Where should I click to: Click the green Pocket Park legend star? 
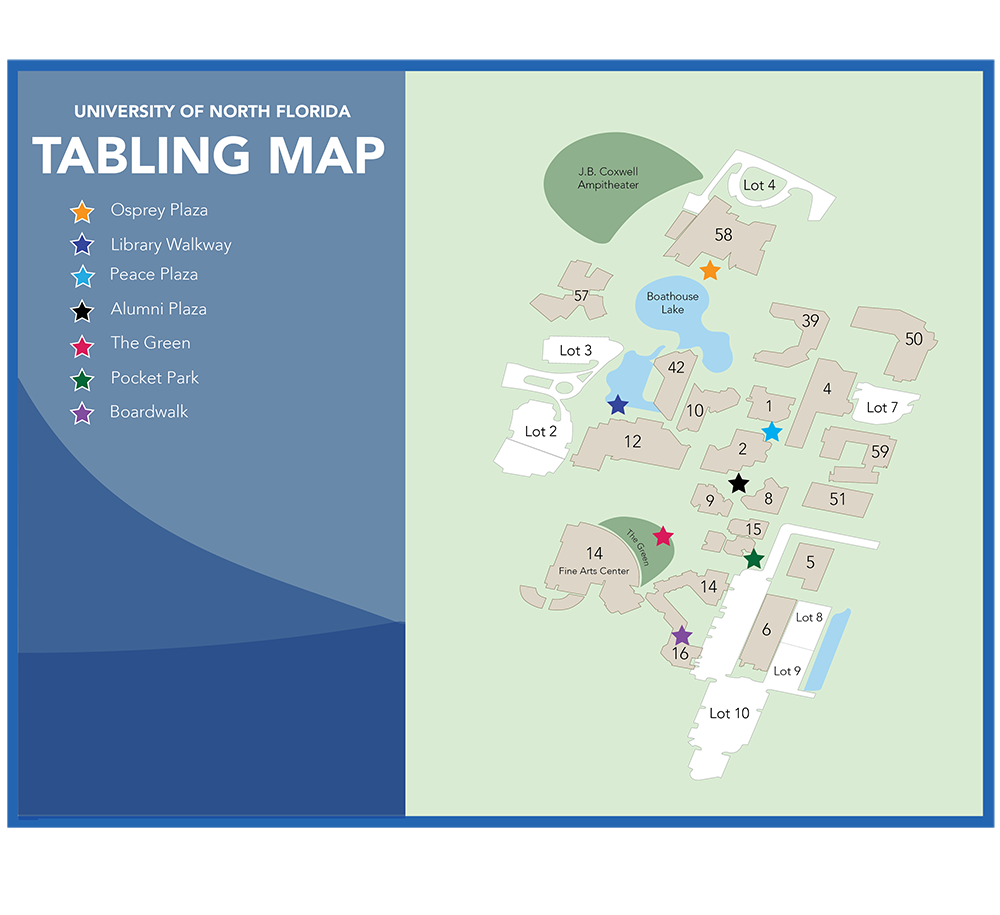coord(82,381)
